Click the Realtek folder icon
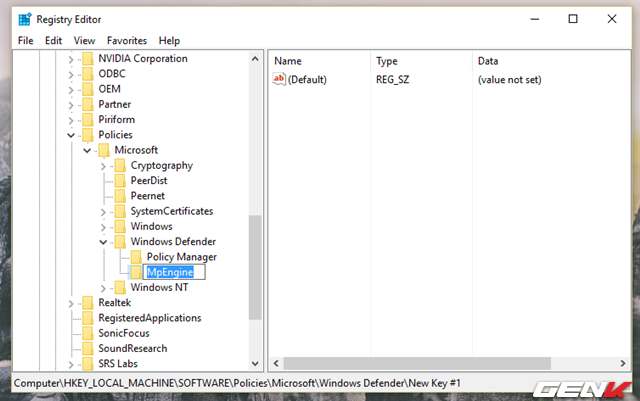This screenshot has width=640, height=401. pyautogui.click(x=88, y=303)
